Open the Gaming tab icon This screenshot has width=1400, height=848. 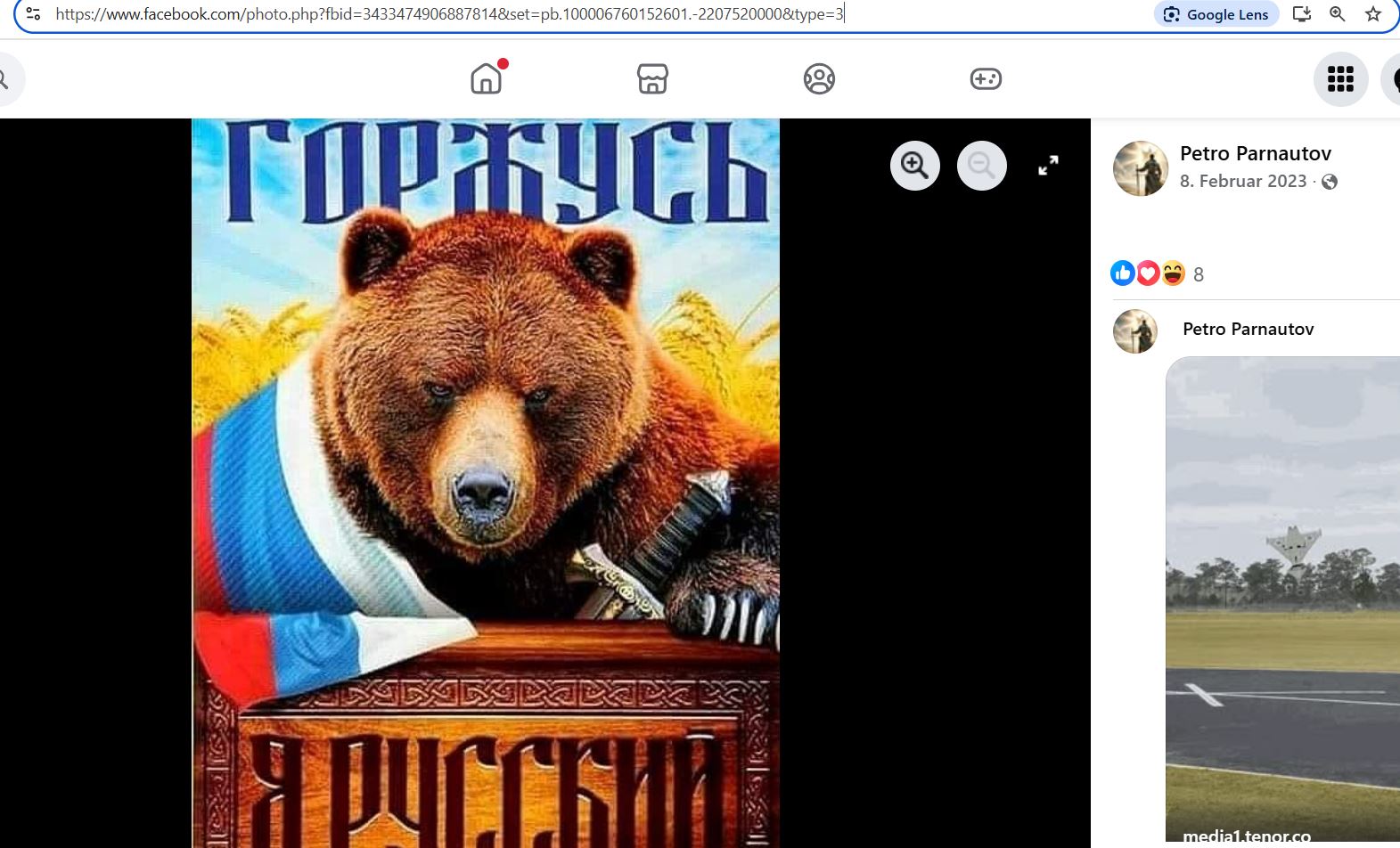pyautogui.click(x=986, y=78)
